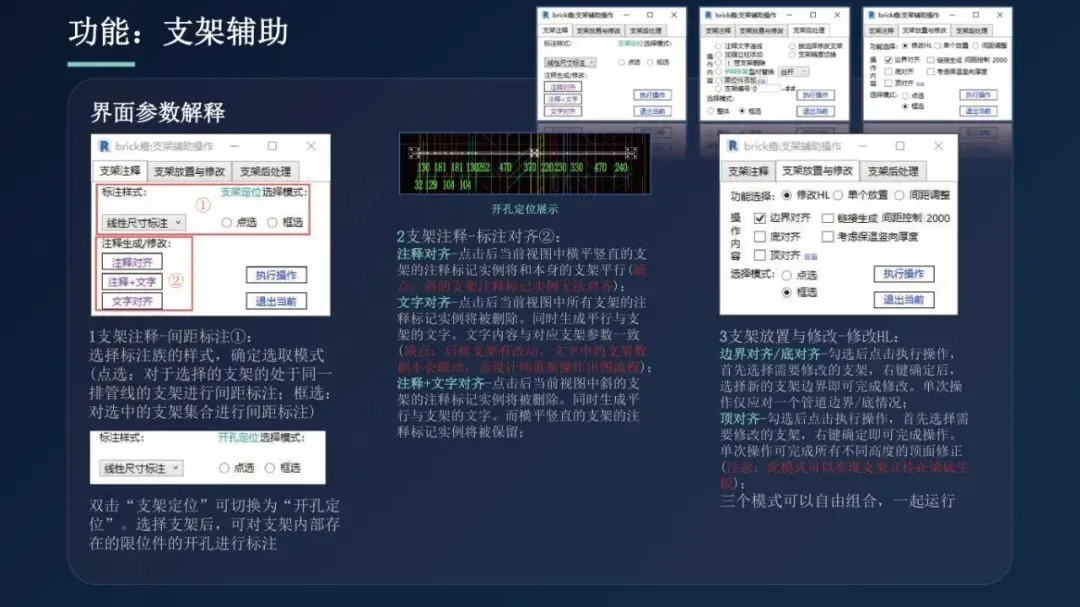Select 点选 radio in large 支架注释 dialog
The image size is (1080, 607).
[x=227, y=223]
